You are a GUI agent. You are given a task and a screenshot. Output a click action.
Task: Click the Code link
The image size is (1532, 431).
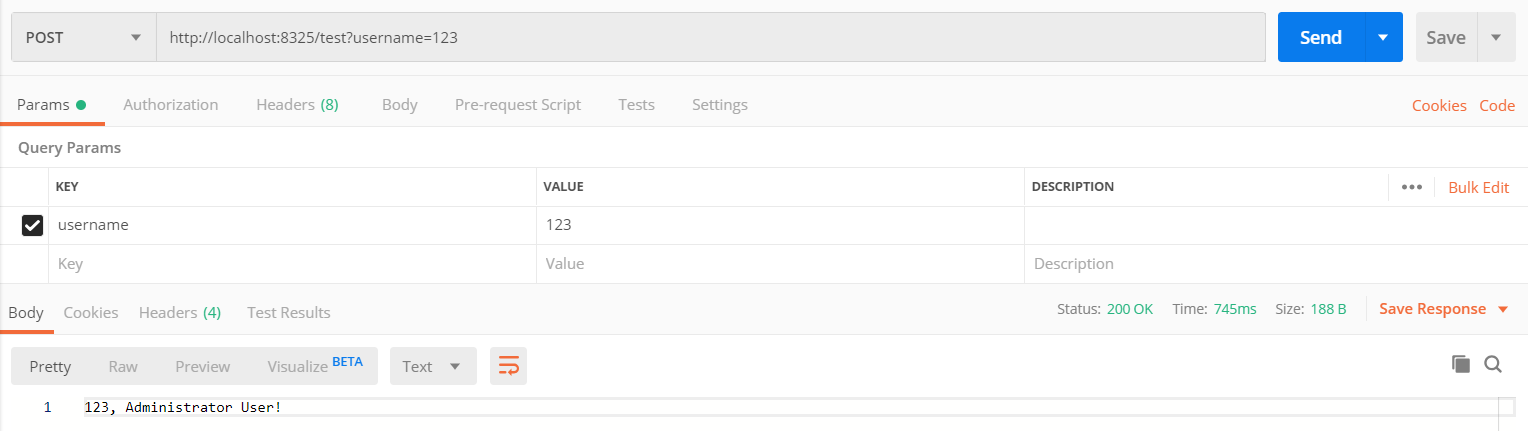[1497, 105]
